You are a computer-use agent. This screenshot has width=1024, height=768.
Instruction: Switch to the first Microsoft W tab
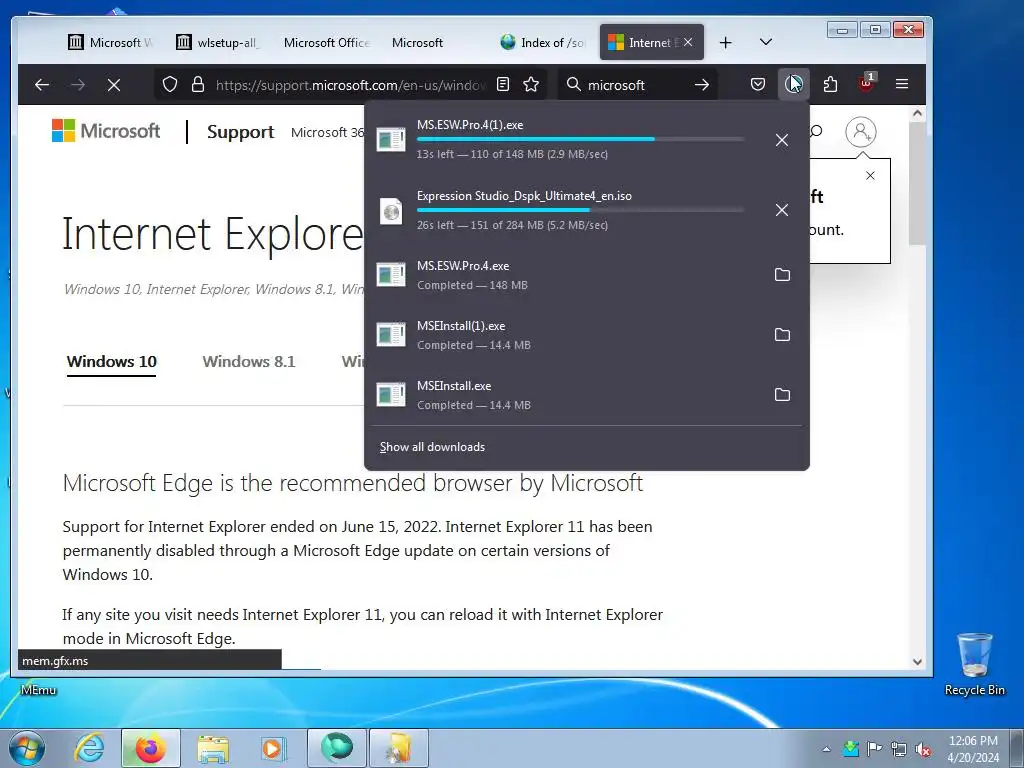click(x=111, y=42)
